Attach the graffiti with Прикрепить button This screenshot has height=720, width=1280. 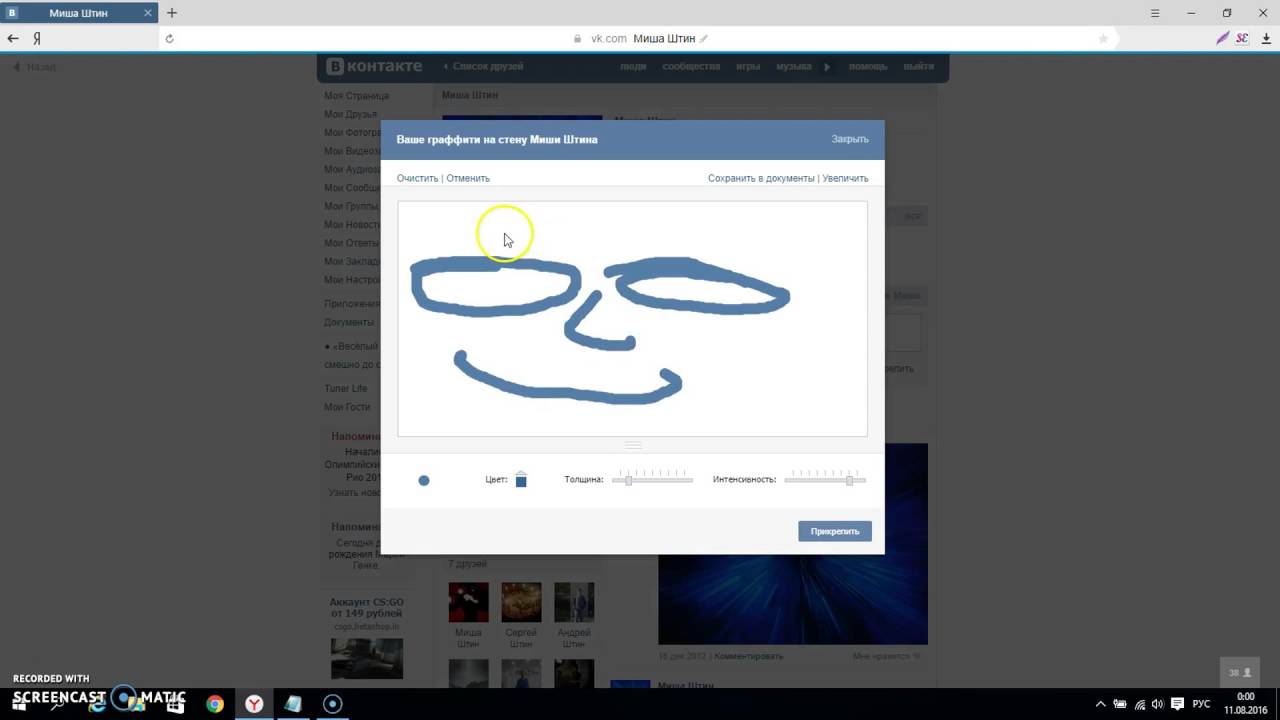tap(835, 531)
